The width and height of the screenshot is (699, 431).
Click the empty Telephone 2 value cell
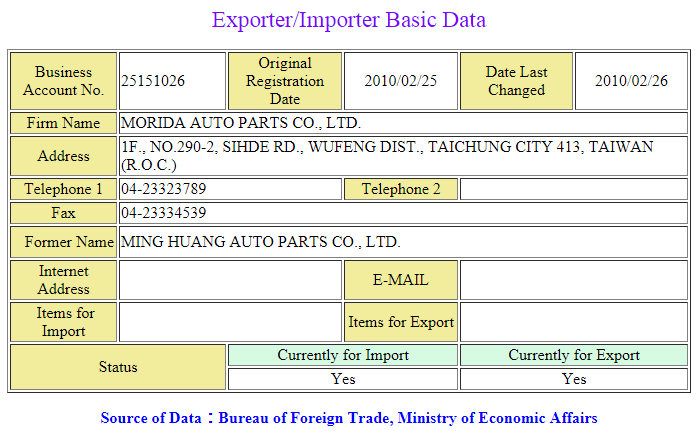tap(574, 189)
